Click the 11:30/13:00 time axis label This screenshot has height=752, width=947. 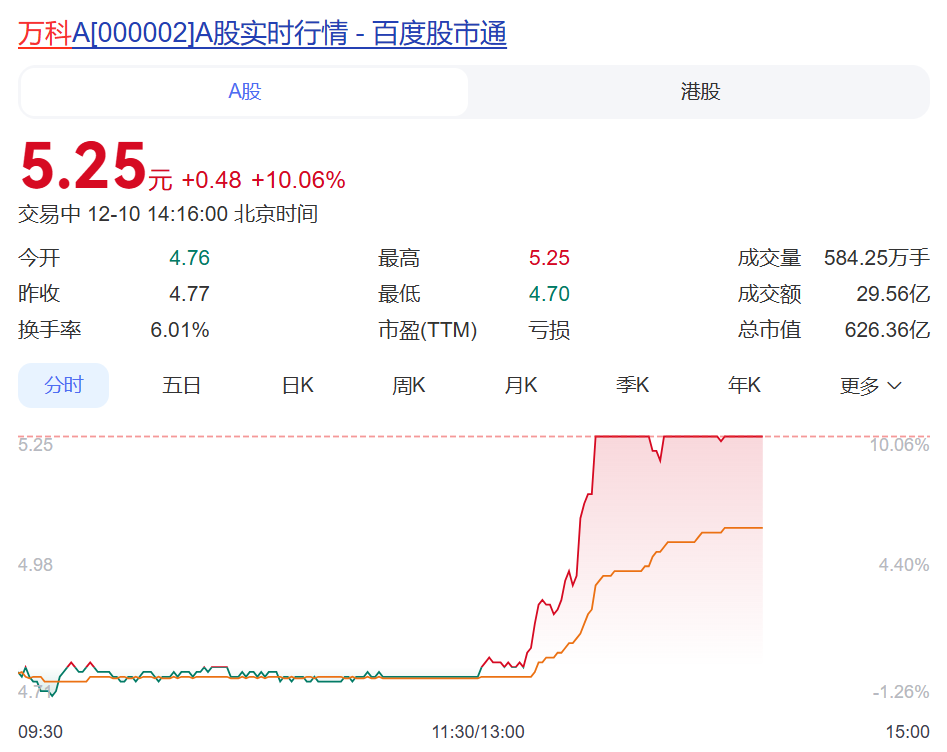[478, 732]
